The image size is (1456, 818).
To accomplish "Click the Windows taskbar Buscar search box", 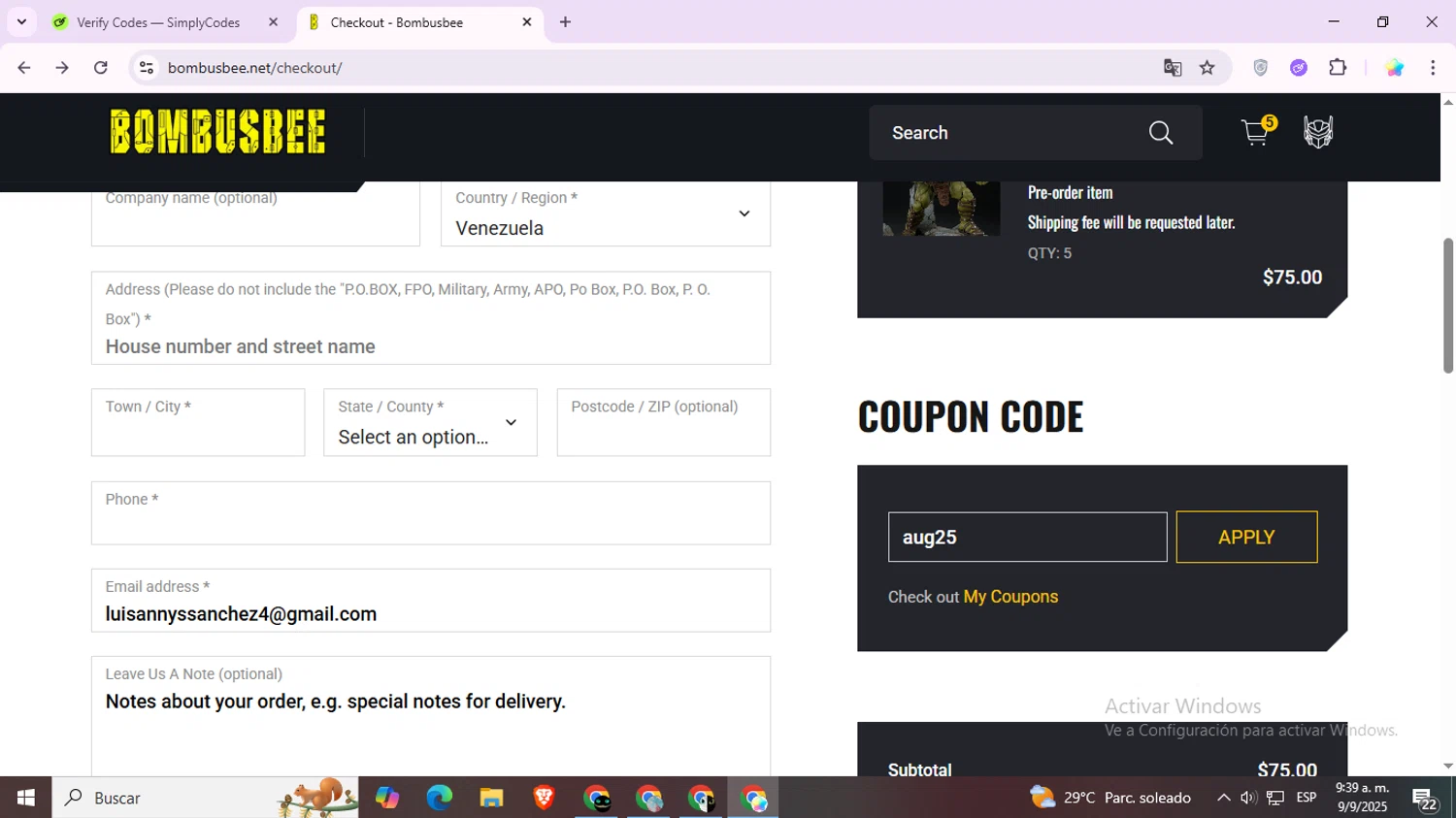I will [x=205, y=798].
